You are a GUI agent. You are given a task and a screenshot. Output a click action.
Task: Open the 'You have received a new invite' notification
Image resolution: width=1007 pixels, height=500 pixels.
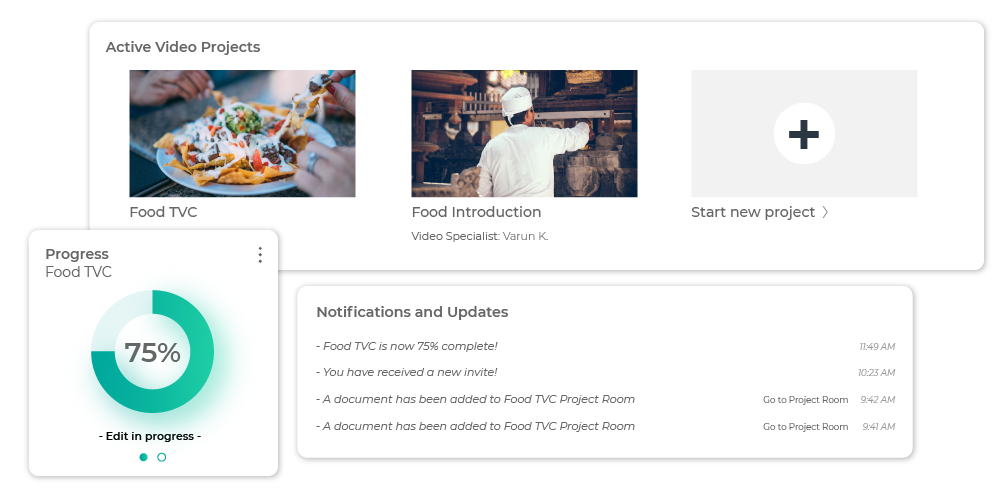(x=407, y=372)
